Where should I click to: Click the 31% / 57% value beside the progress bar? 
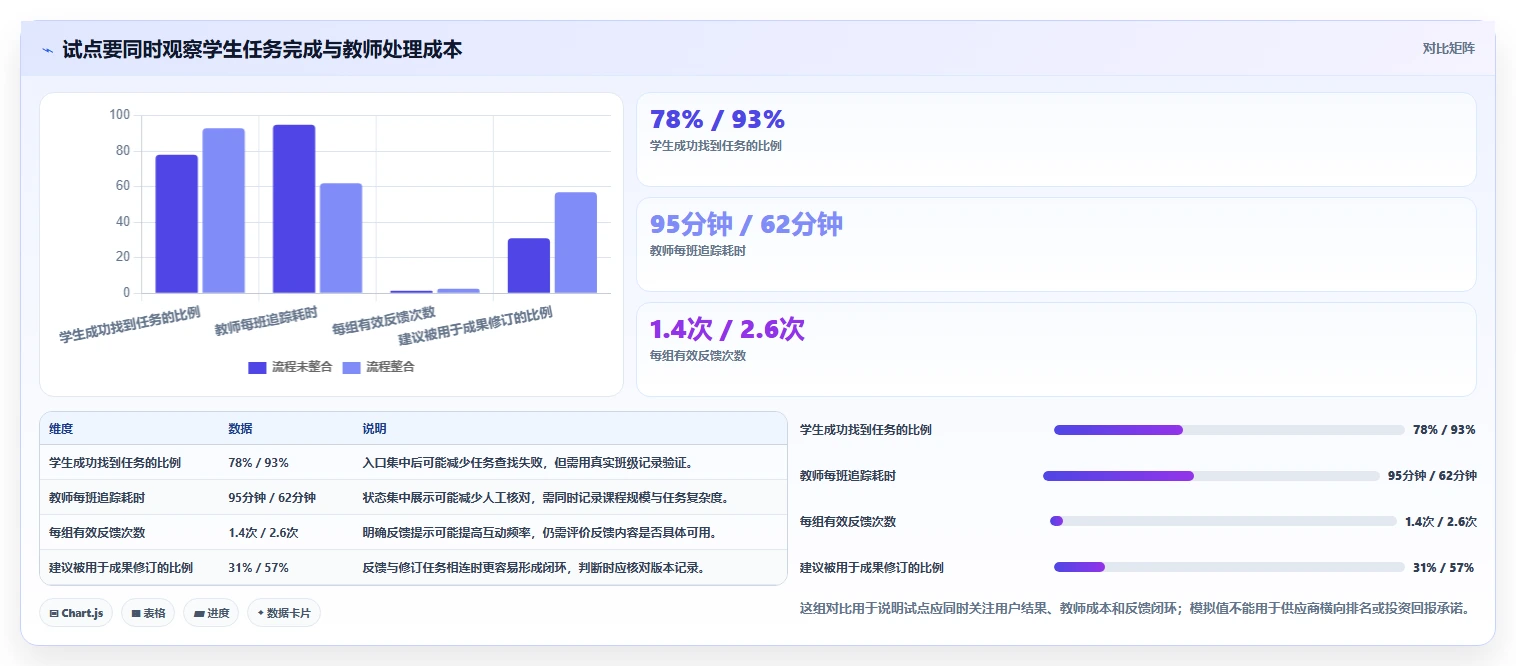[x=1444, y=568]
